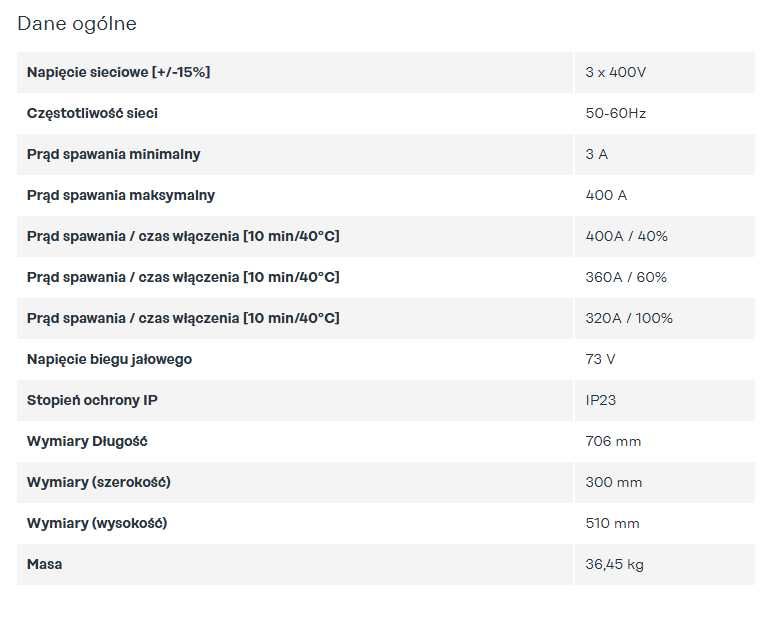This screenshot has width=764, height=625.
Task: Select the "73 V" voltage value
Action: tap(600, 359)
